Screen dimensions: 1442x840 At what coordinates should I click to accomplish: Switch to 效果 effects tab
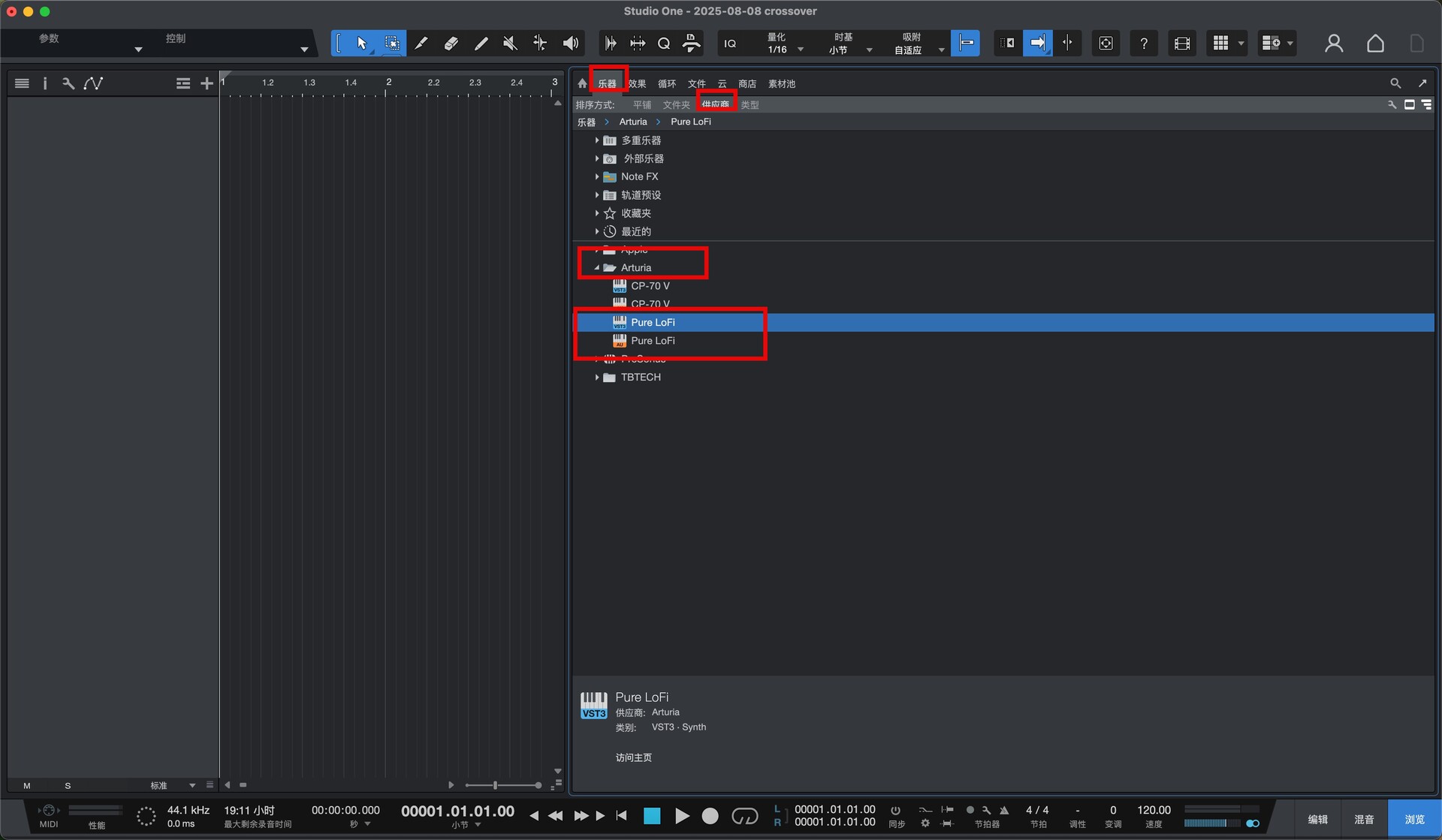(x=637, y=83)
